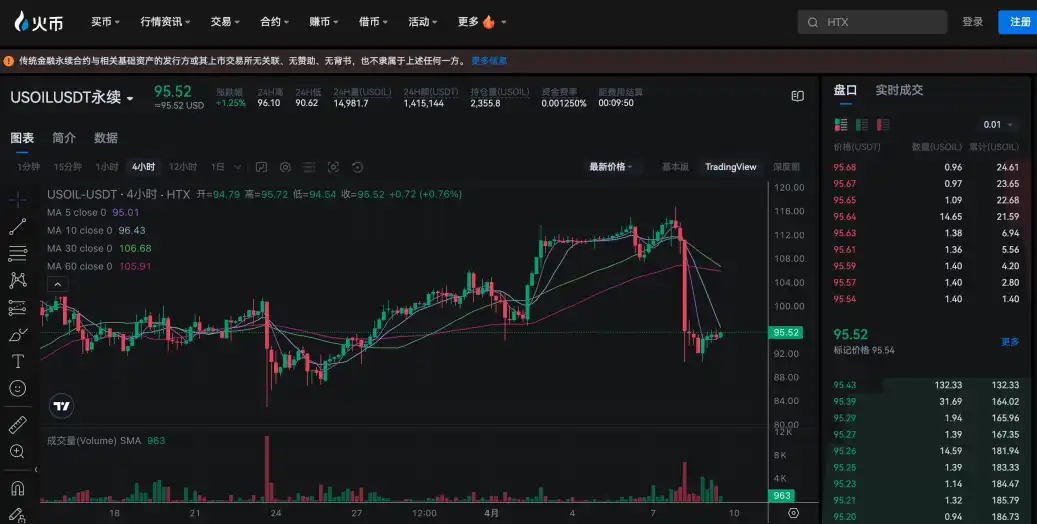Show only sell orders in order book
This screenshot has width=1037, height=524.
(x=882, y=125)
